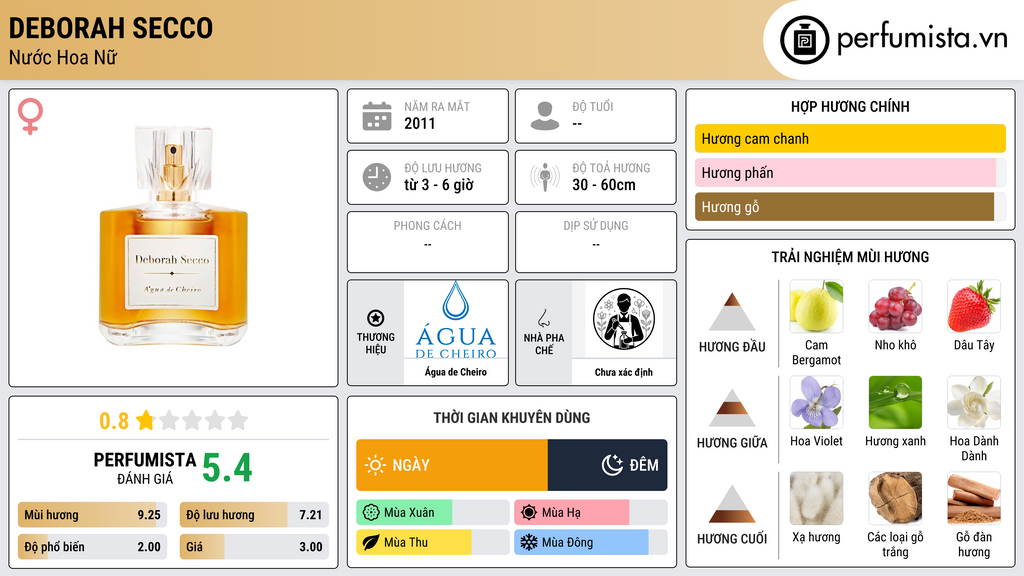Click the Hương xanh green note image
Screen dimensions: 1024x576
pyautogui.click(x=895, y=402)
